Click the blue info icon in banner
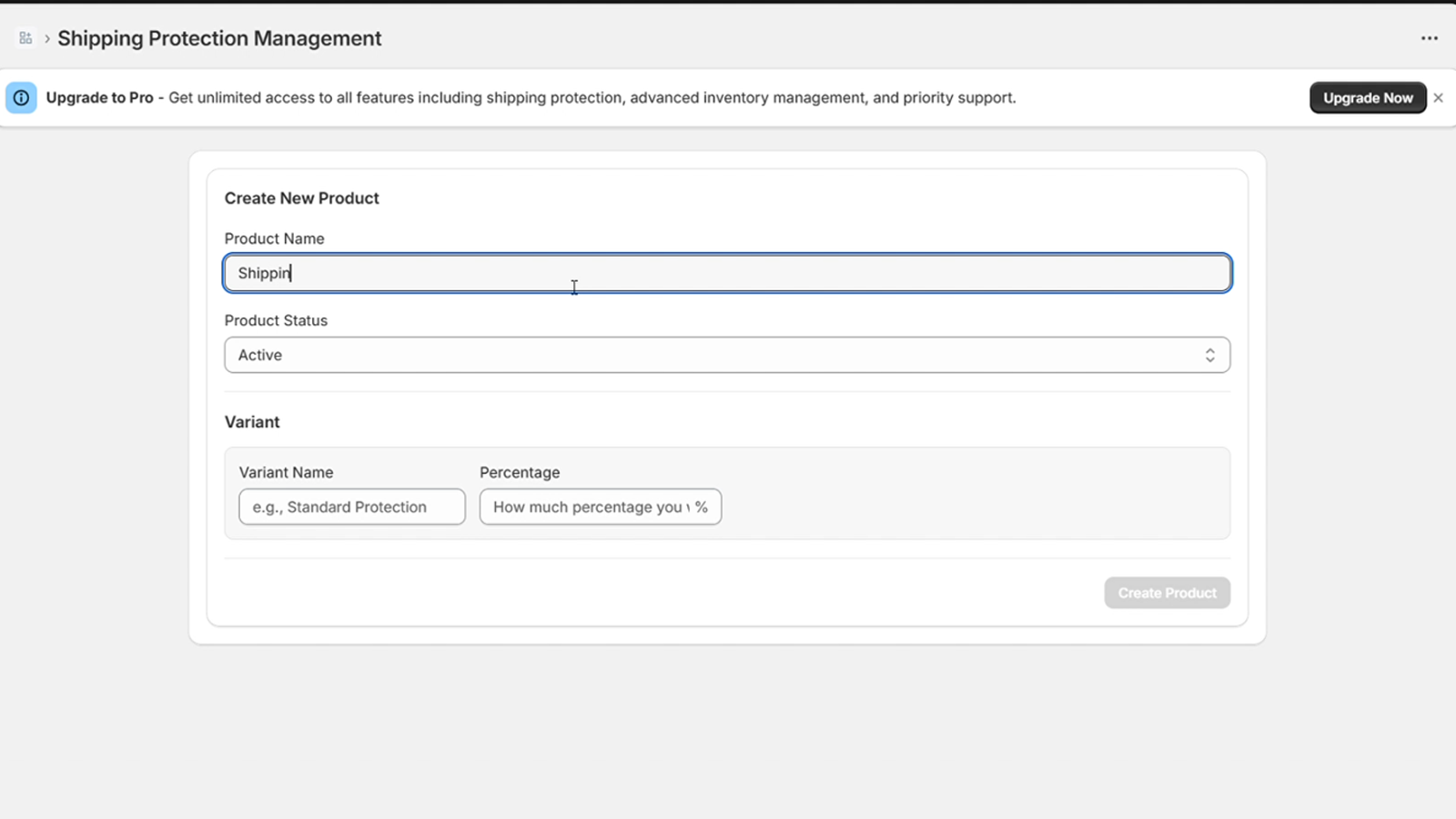The height and width of the screenshot is (819, 1456). [21, 97]
